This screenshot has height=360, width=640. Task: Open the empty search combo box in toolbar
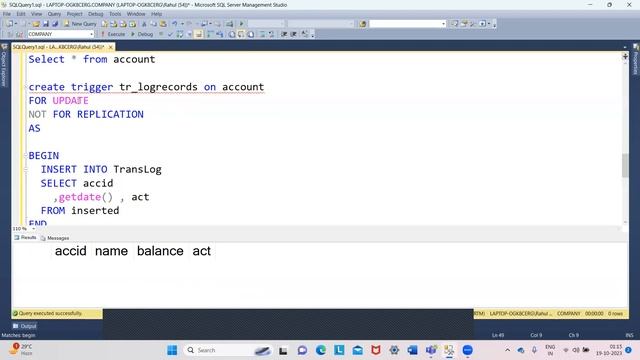click(407, 24)
